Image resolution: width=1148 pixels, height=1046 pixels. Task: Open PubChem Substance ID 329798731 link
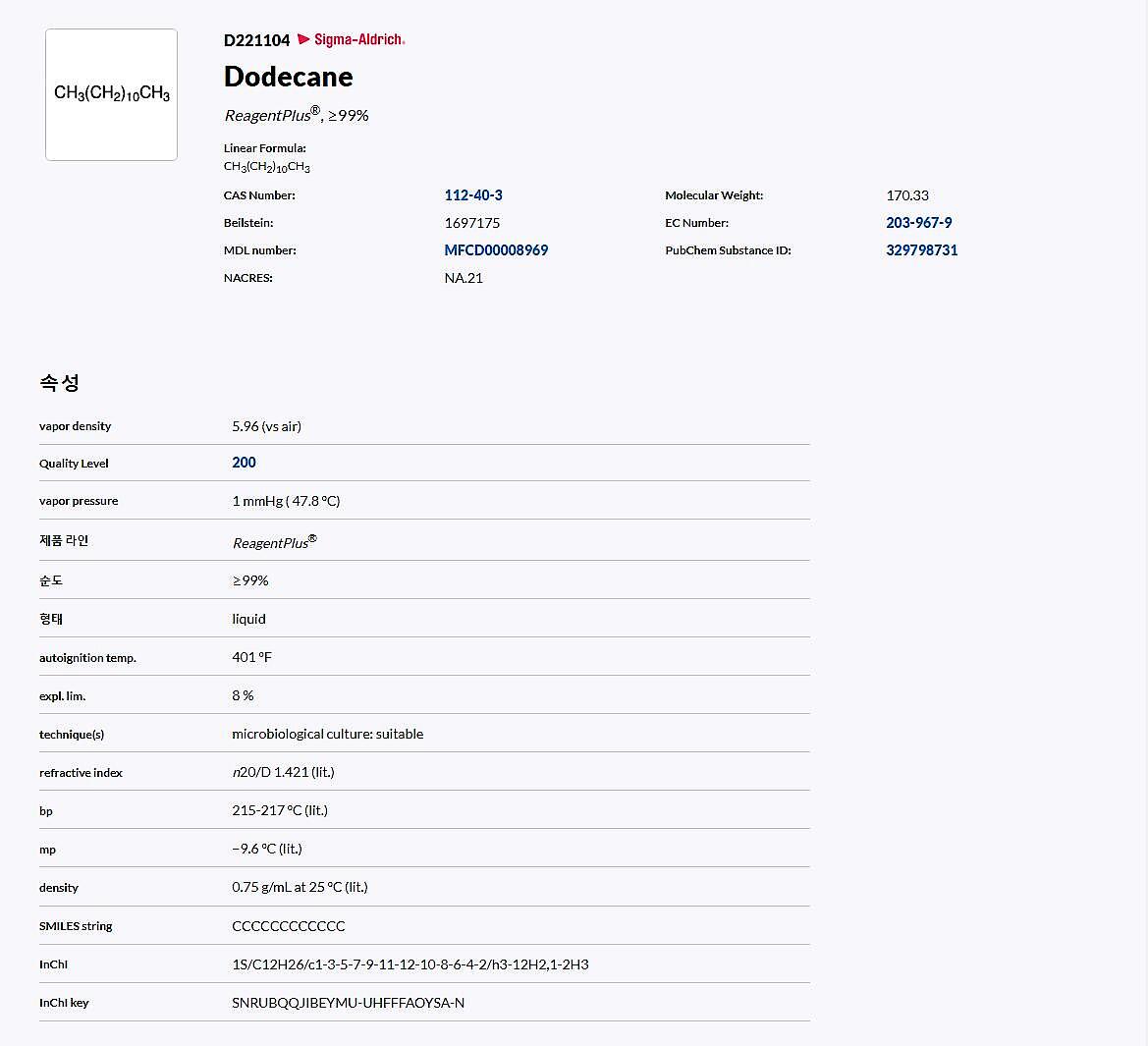(x=922, y=250)
